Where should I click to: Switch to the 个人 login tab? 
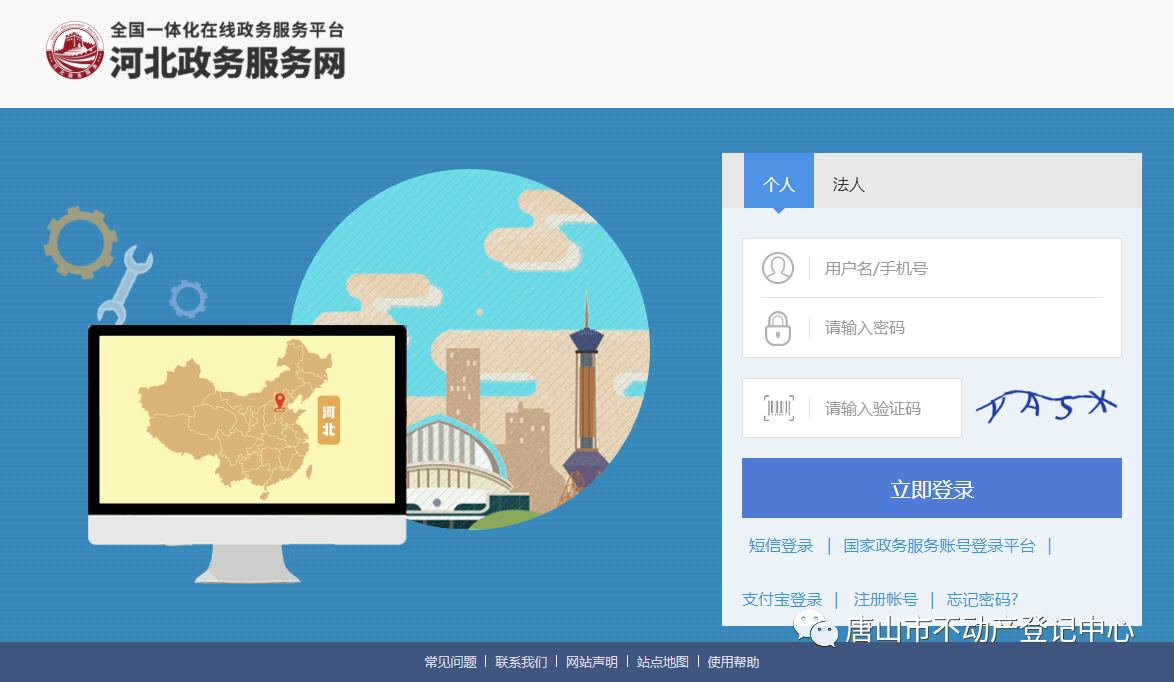click(x=778, y=184)
